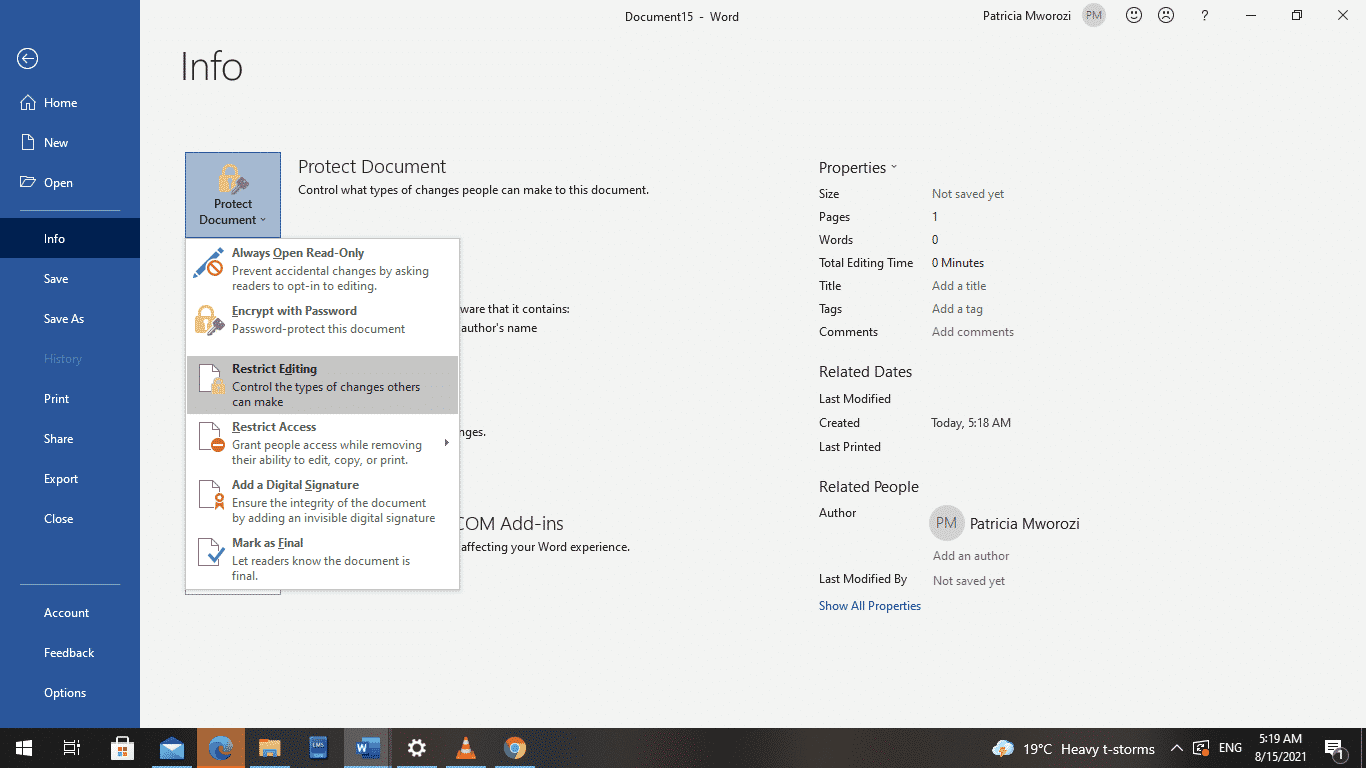The height and width of the screenshot is (768, 1366).
Task: Open the Print section
Action: pos(56,398)
